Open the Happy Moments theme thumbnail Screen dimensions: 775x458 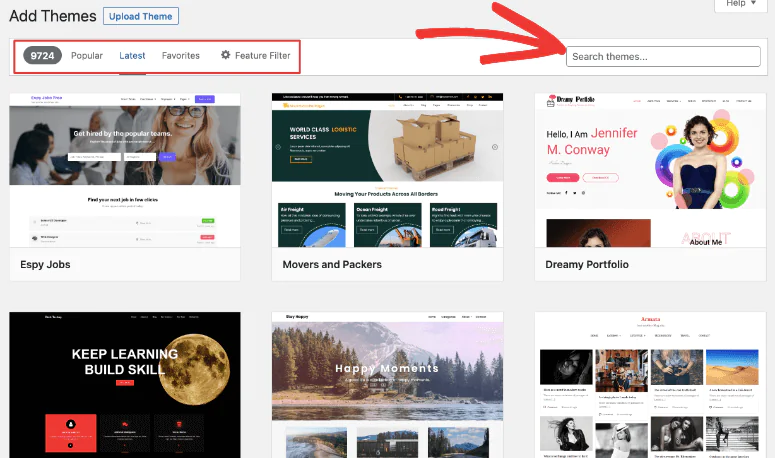[x=388, y=385]
